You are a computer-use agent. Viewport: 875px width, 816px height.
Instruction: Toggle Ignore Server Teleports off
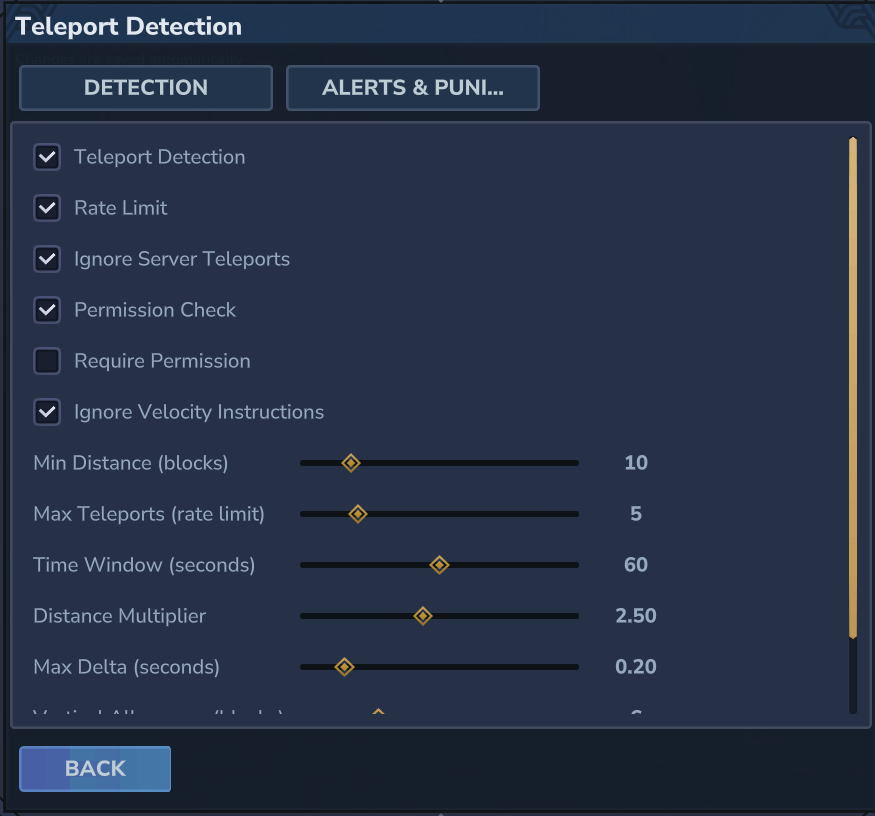click(47, 259)
